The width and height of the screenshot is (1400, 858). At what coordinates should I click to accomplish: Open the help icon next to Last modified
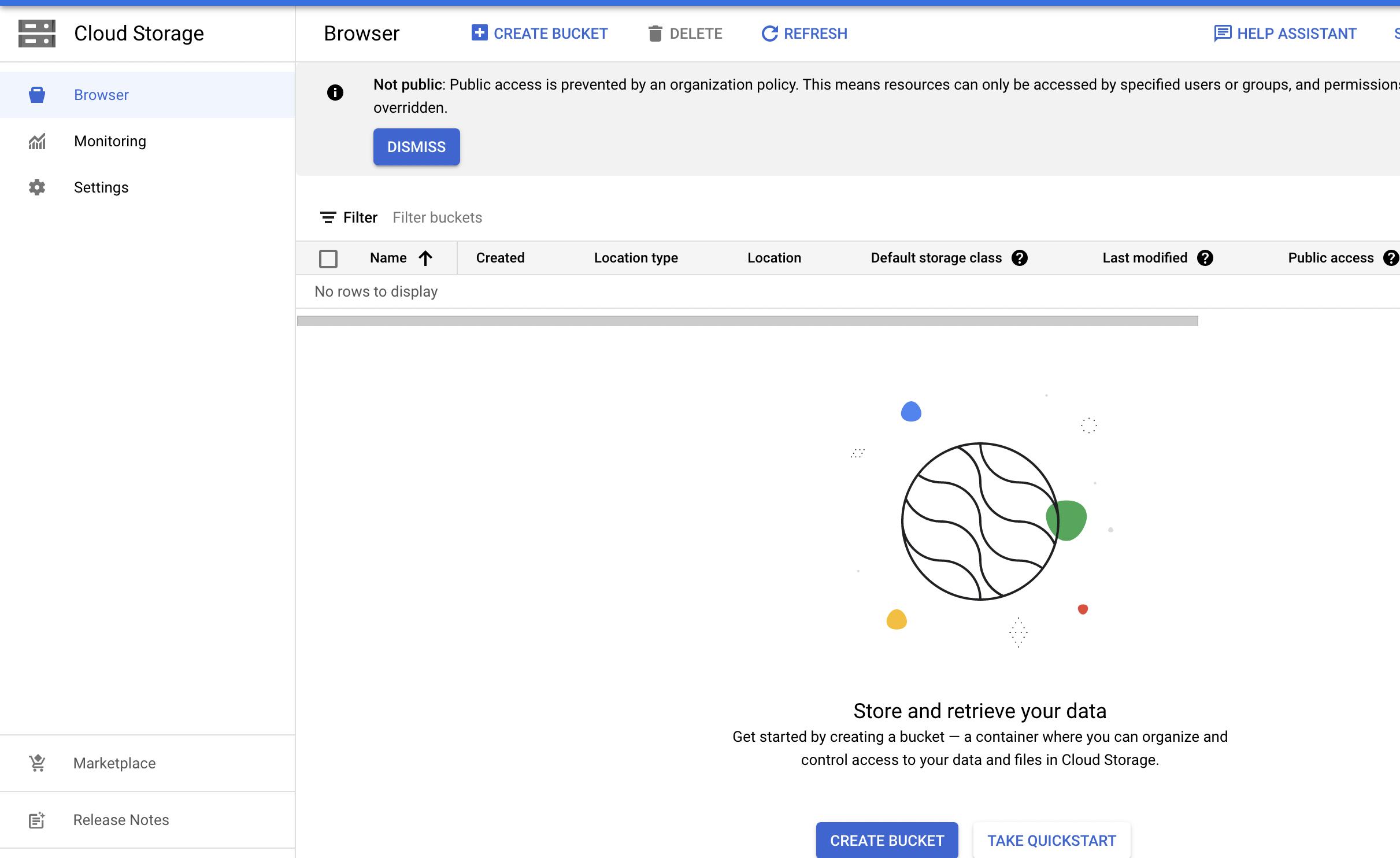pos(1205,258)
